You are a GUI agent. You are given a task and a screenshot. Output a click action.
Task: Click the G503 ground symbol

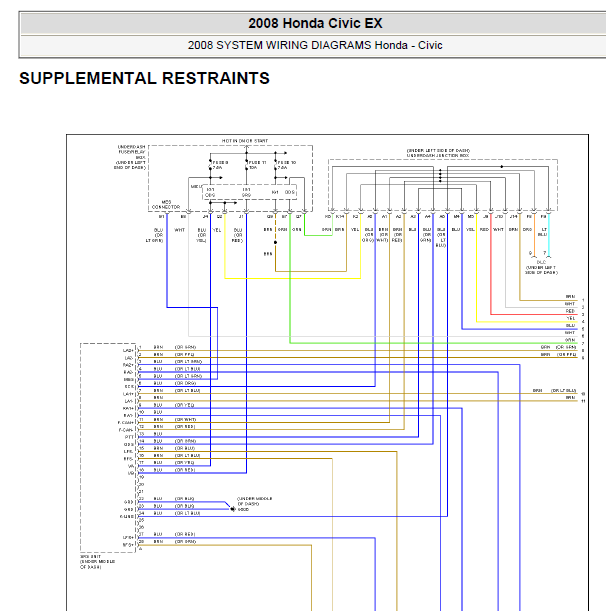[x=233, y=509]
